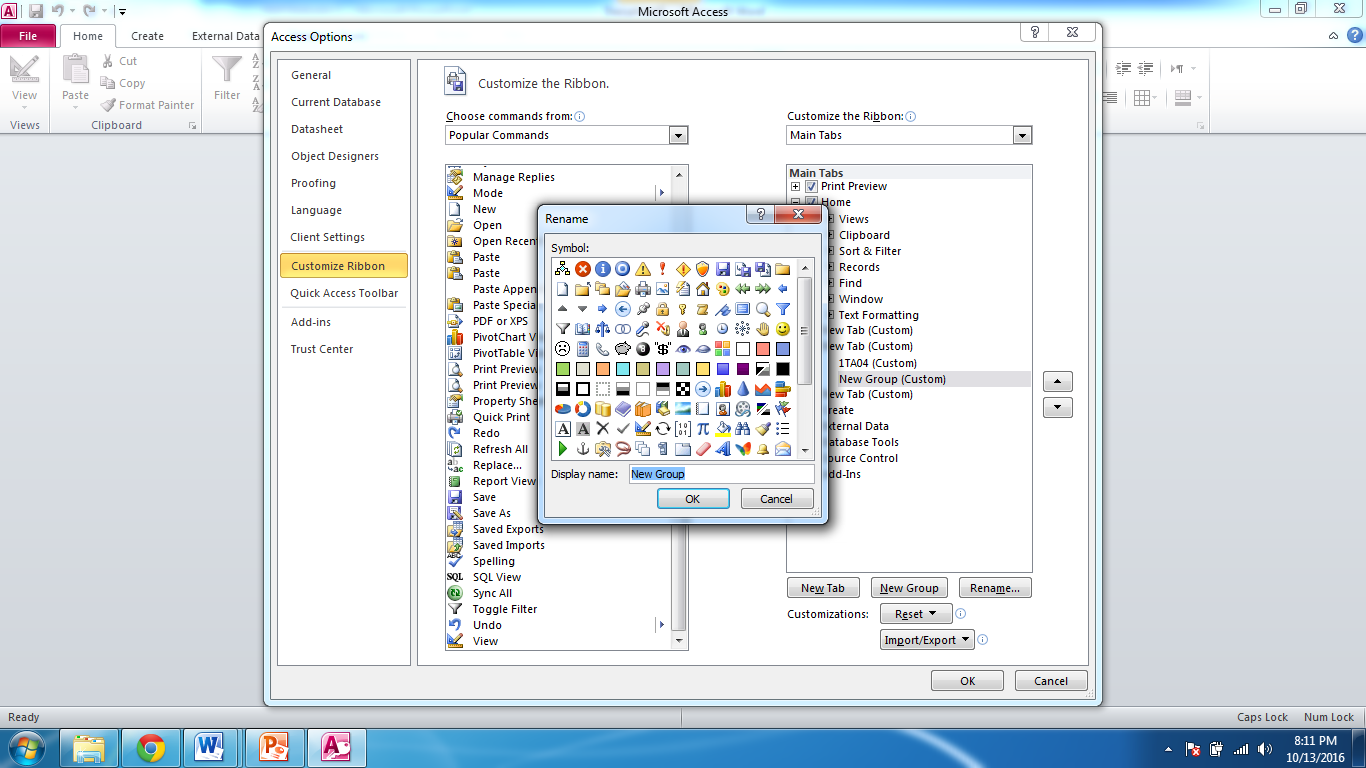Confirm the Rename dialog with OK
The image size is (1366, 768).
(692, 499)
